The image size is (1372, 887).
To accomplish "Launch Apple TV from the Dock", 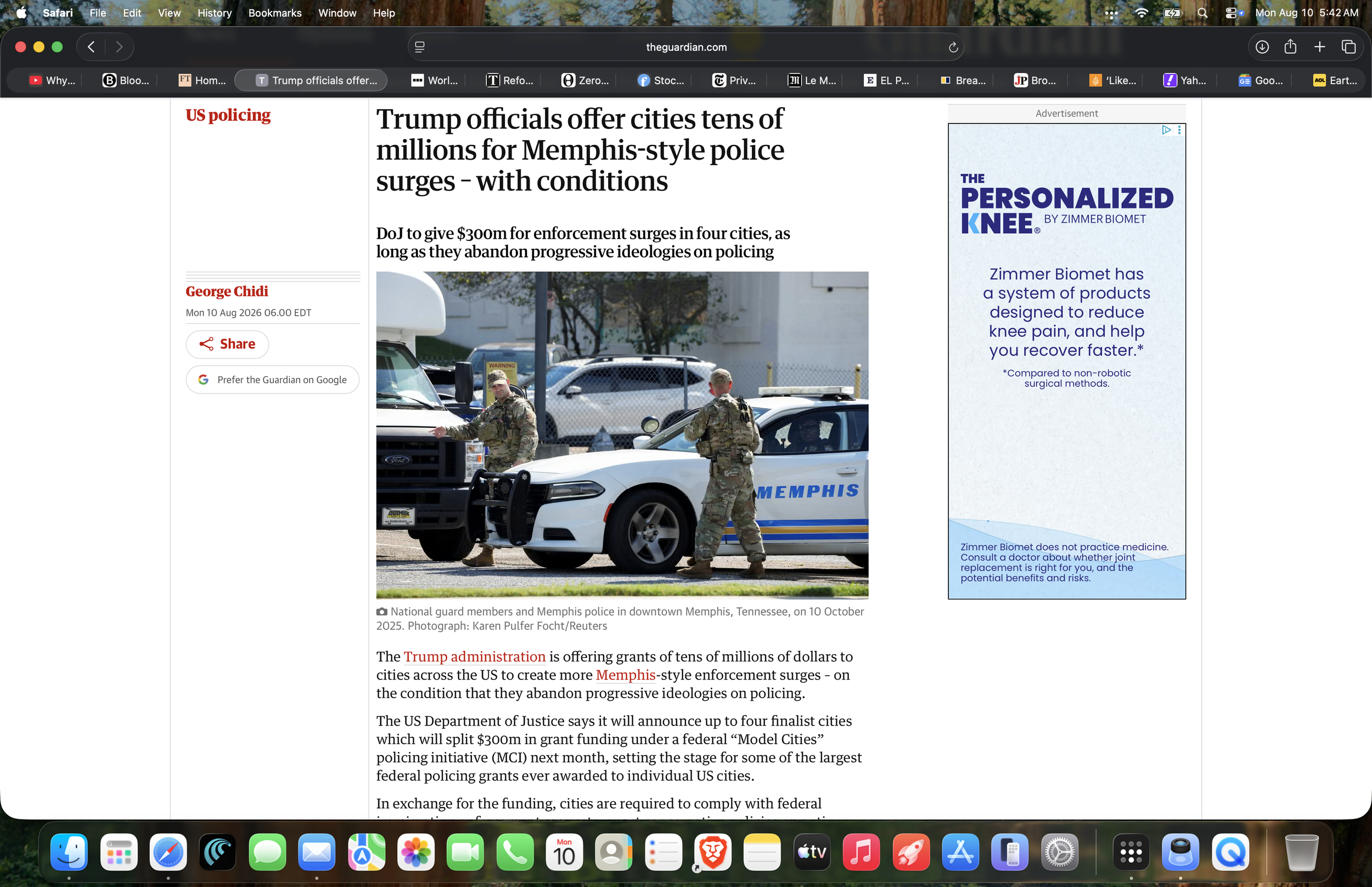I will pos(812,851).
